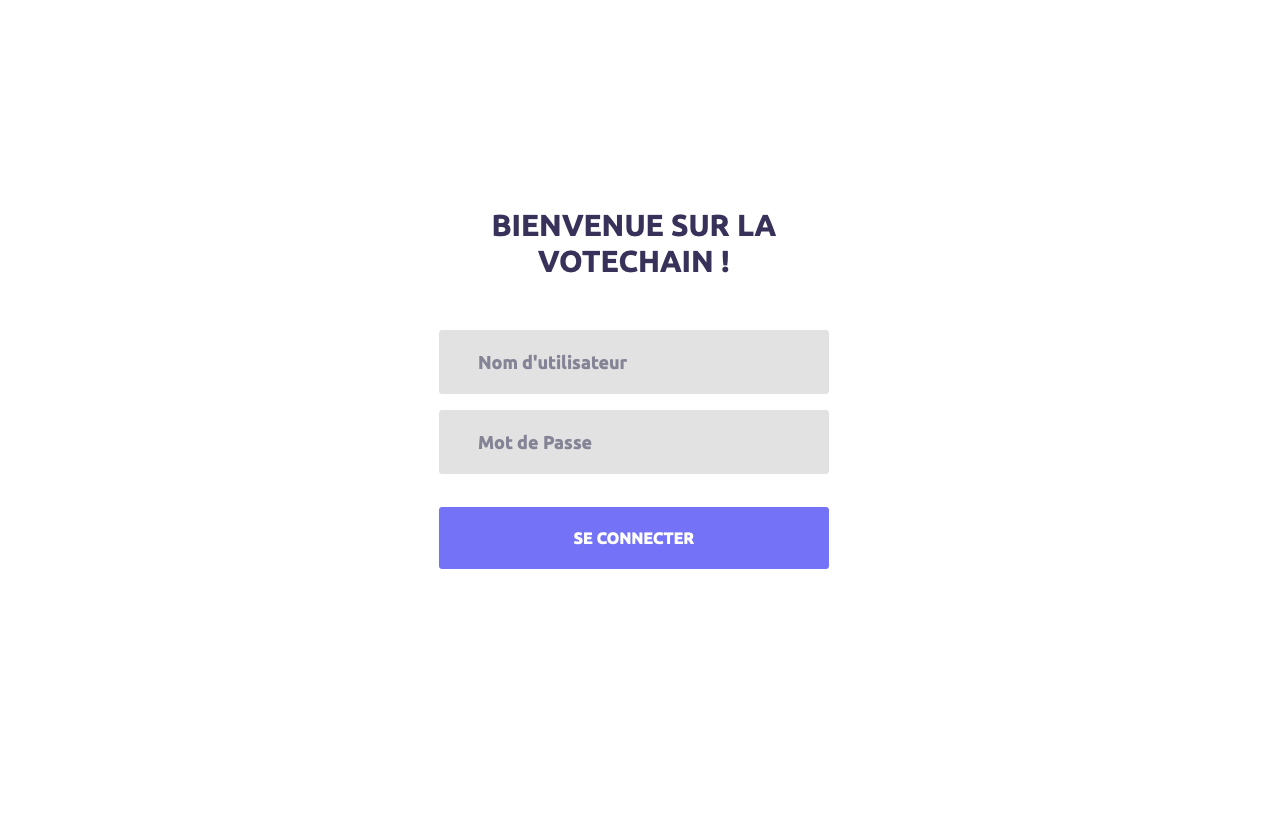Place the cursor in the second gray field

[x=633, y=442]
